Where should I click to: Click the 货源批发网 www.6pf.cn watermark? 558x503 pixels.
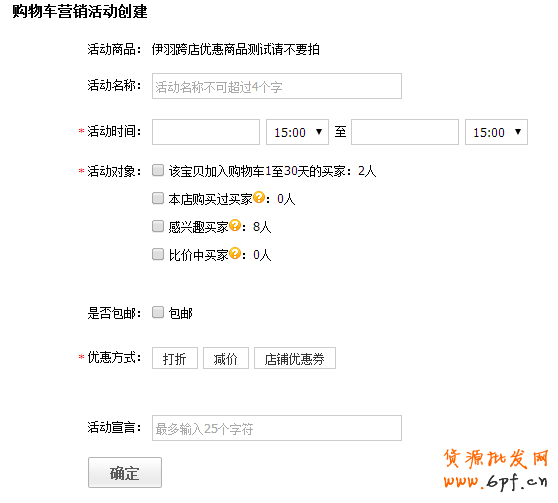(x=496, y=469)
